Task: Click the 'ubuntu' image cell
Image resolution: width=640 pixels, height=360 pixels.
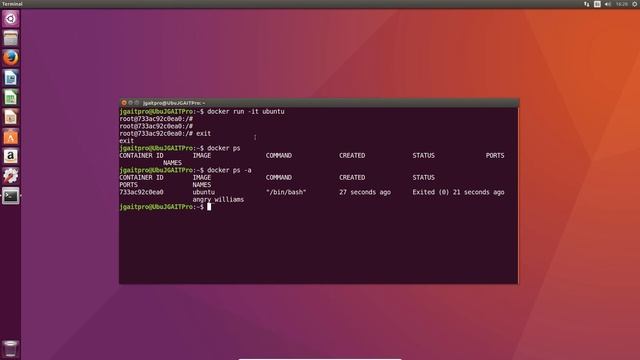Action: click(x=204, y=192)
